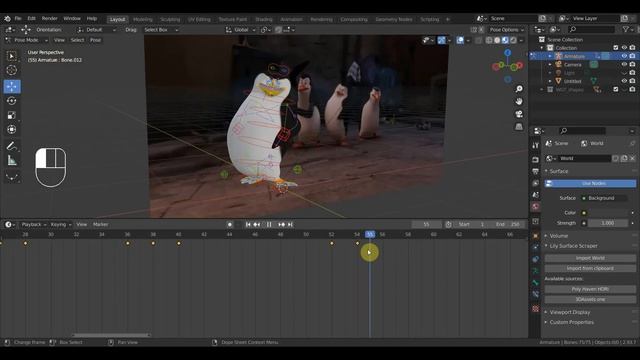Viewport: 640px width, 360px height.
Task: Open the Object properties tab icon
Action: [536, 236]
